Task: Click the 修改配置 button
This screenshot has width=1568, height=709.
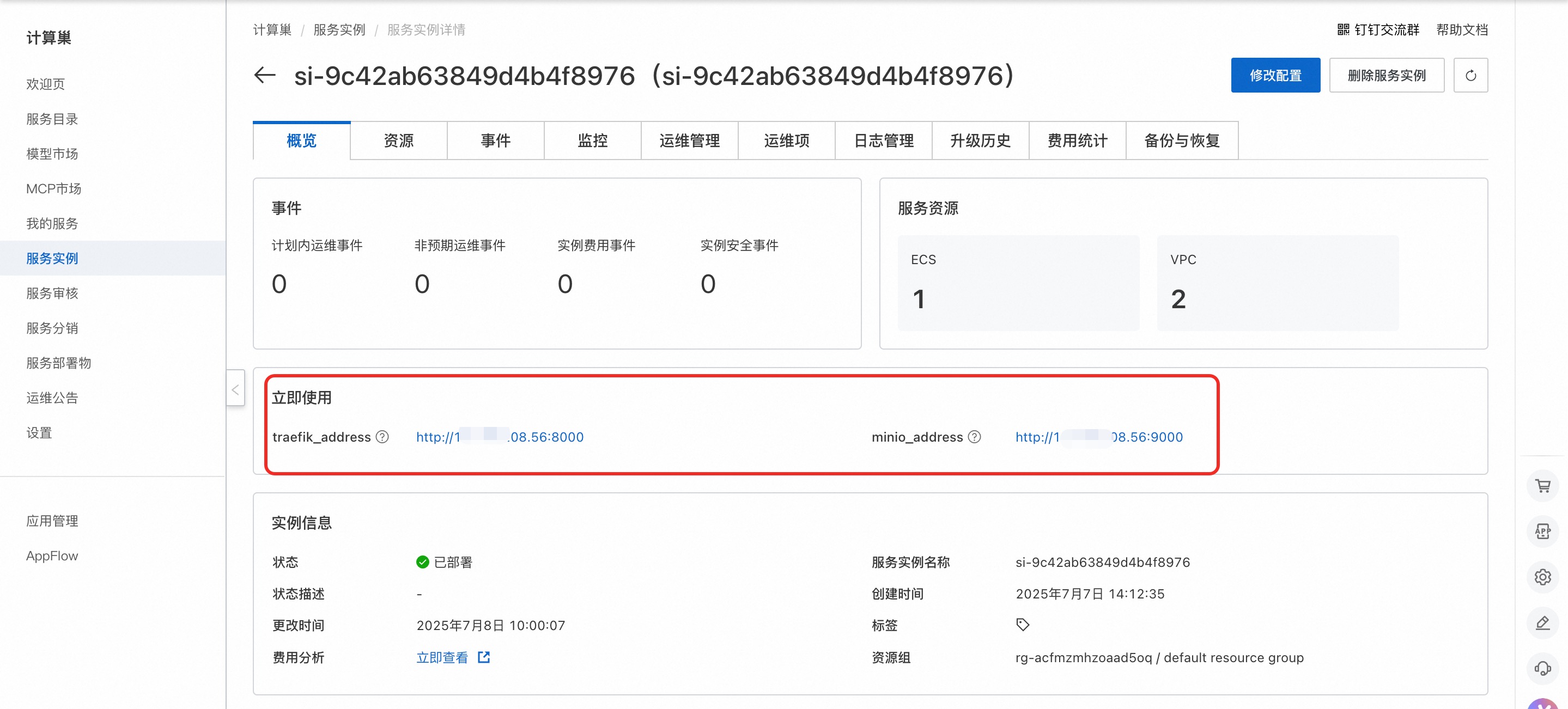Action: [x=1275, y=76]
